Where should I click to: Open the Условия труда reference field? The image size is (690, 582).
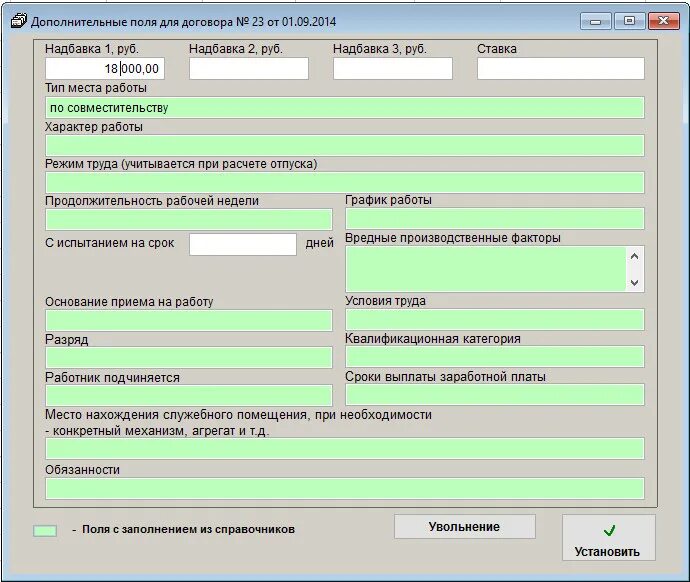[x=495, y=320]
